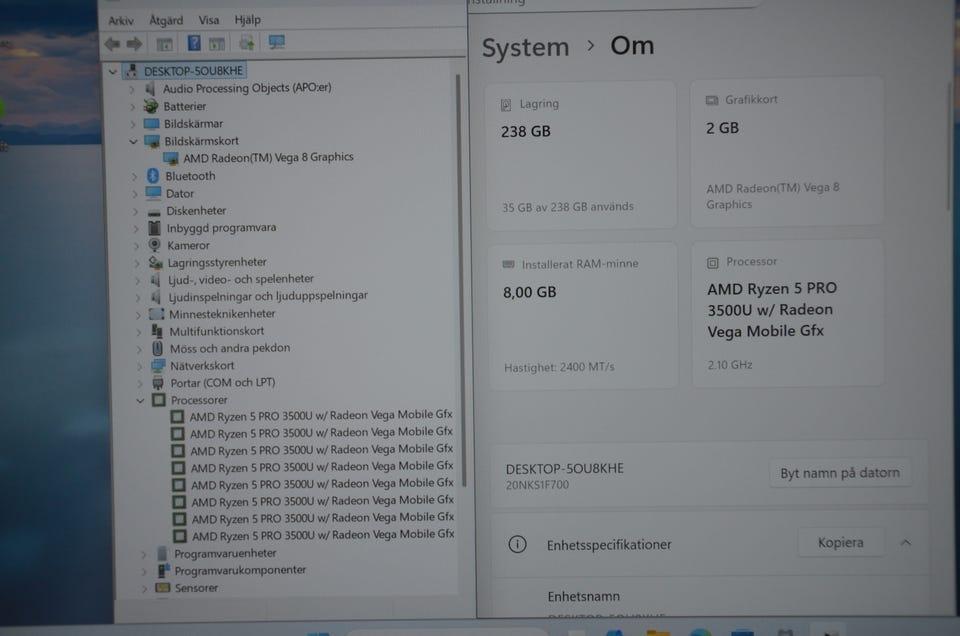This screenshot has width=960, height=636.
Task: Expand the Bildskärmar category
Action: [x=133, y=124]
